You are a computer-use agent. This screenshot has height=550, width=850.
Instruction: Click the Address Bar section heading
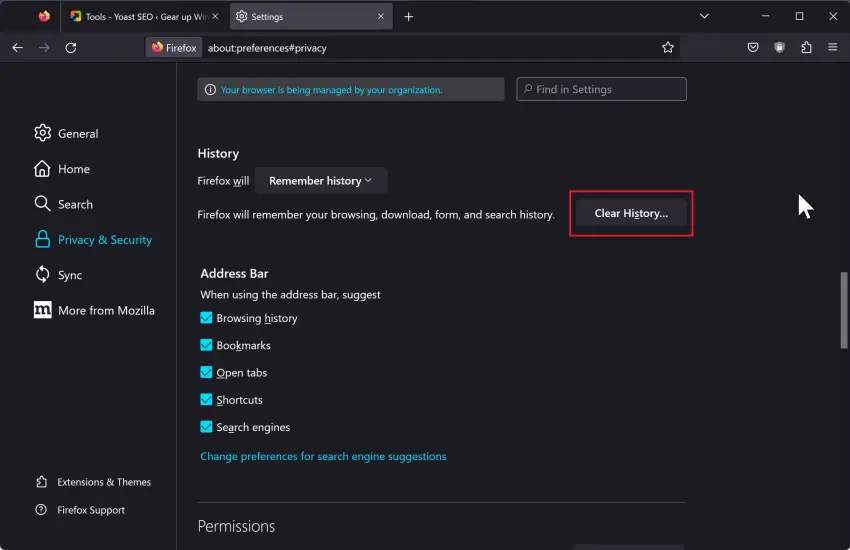click(234, 273)
